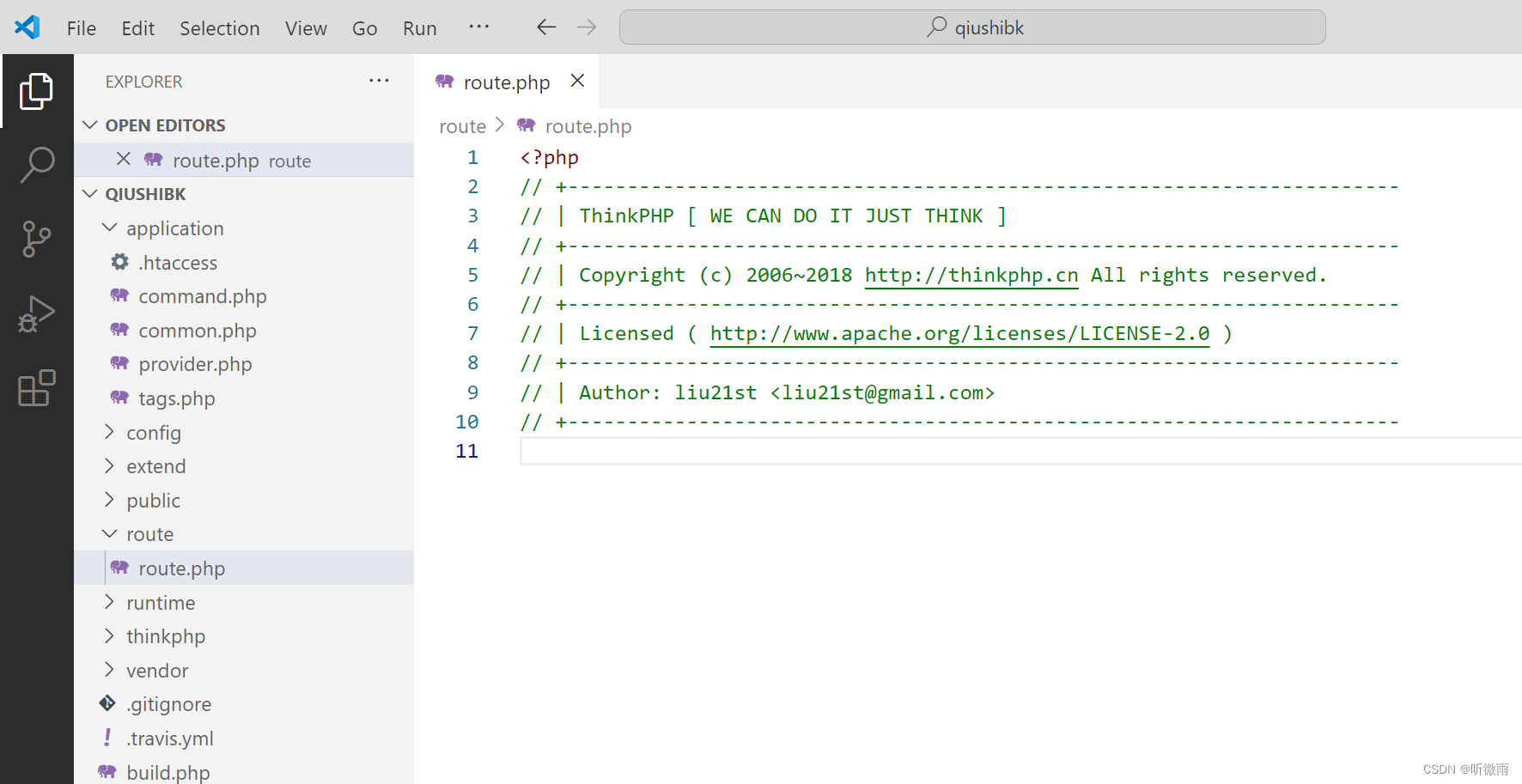Click the gear icon next to .htaccess
Screen dimensions: 1522x784
click(120, 262)
